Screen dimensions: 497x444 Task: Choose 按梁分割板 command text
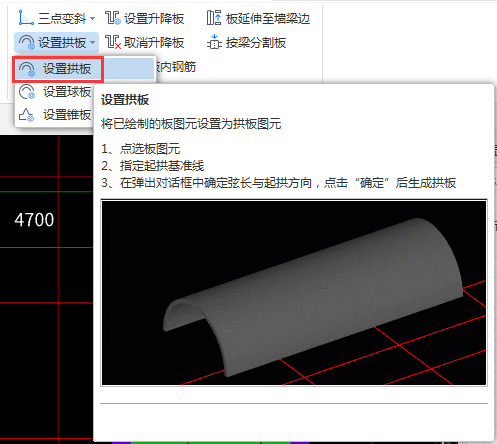pos(256,43)
